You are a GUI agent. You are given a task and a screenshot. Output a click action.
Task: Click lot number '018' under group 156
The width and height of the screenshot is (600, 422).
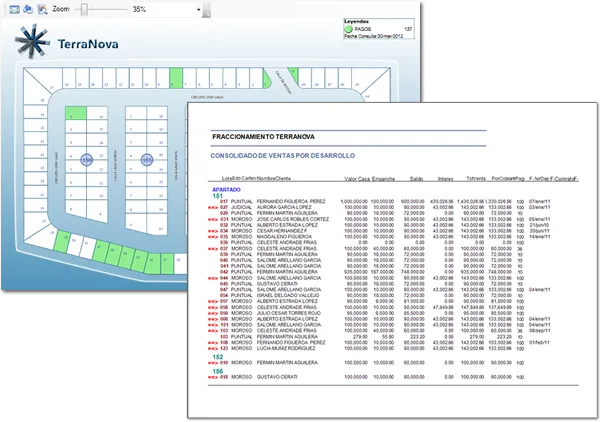click(224, 377)
